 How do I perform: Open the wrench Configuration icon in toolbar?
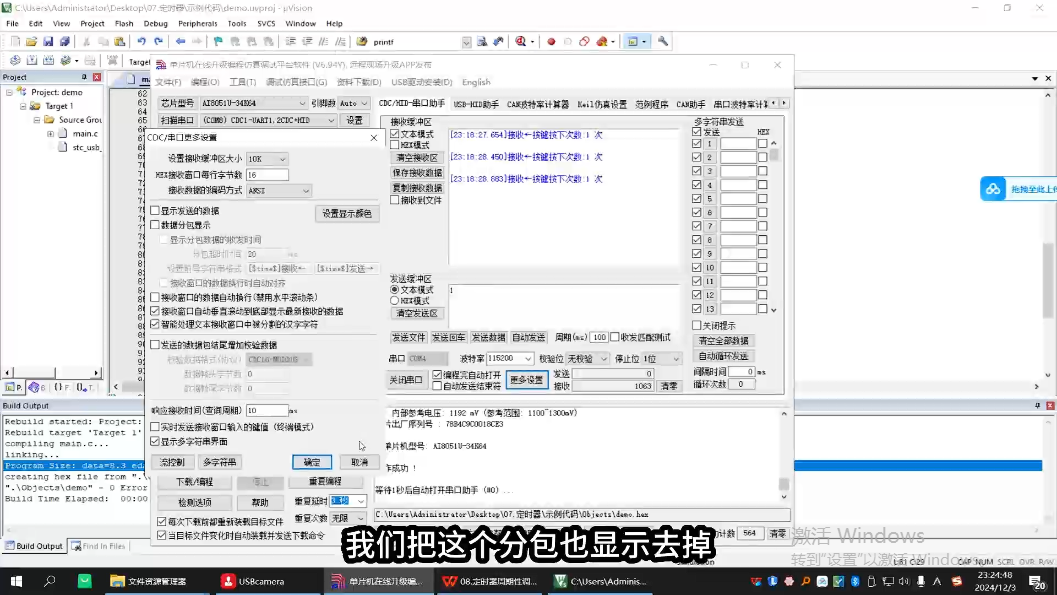click(663, 42)
